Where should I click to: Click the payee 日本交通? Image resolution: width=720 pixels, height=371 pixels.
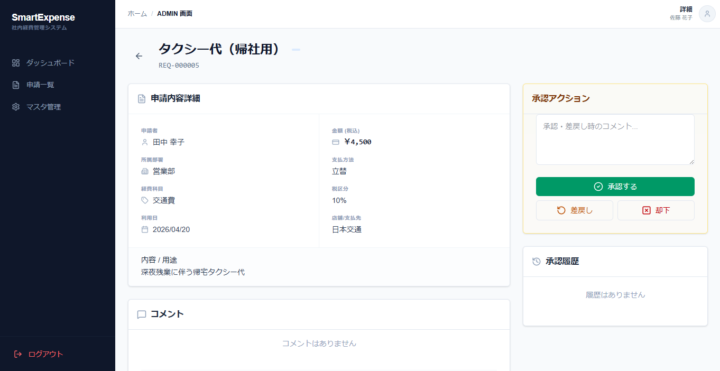pyautogui.click(x=347, y=229)
